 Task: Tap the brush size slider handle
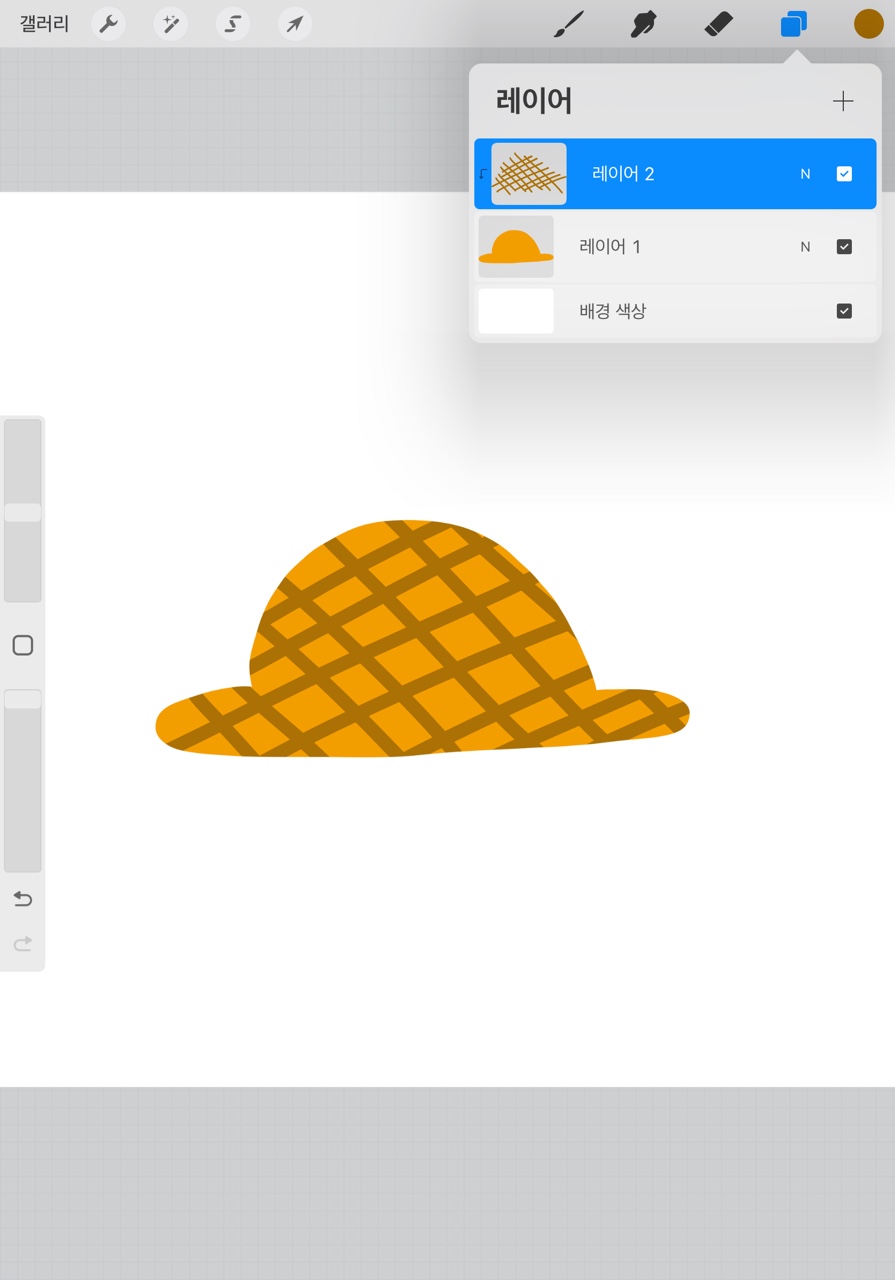(x=23, y=512)
